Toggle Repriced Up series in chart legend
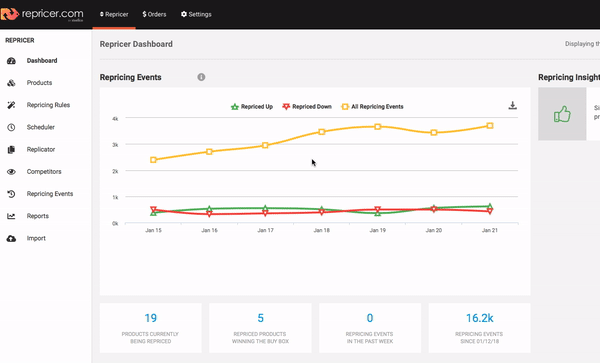This screenshot has height=363, width=600. tap(252, 107)
